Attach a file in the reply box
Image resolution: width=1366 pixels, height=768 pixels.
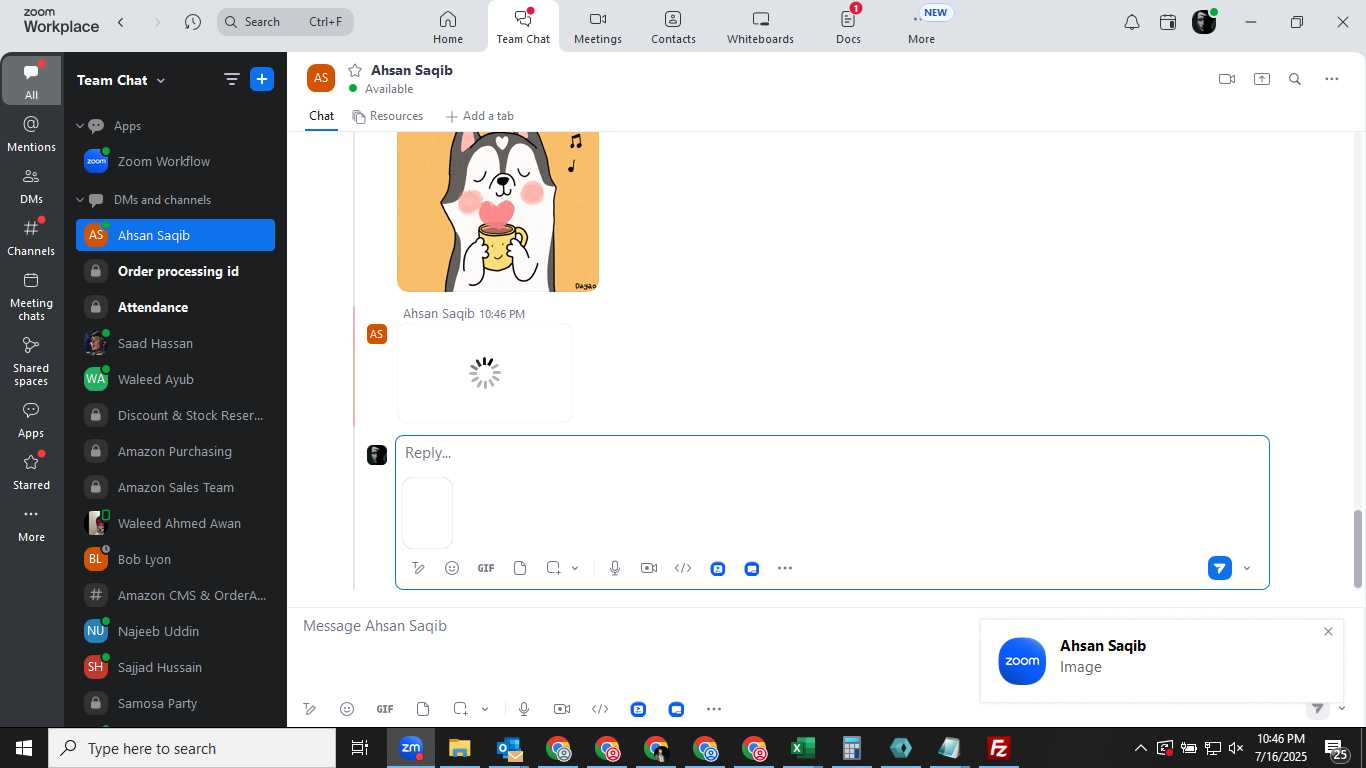pos(520,568)
